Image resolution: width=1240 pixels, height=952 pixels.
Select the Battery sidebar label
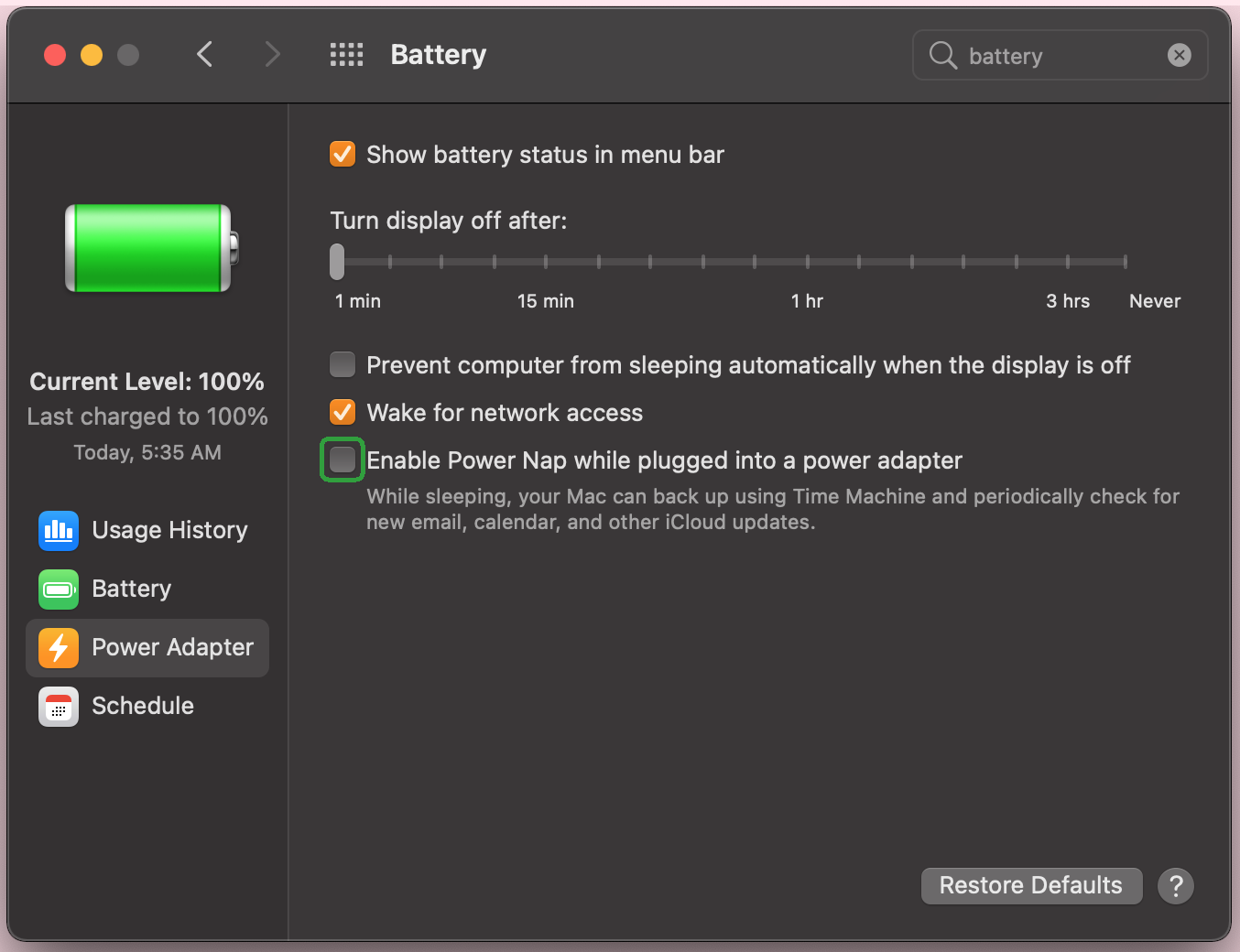tap(132, 590)
